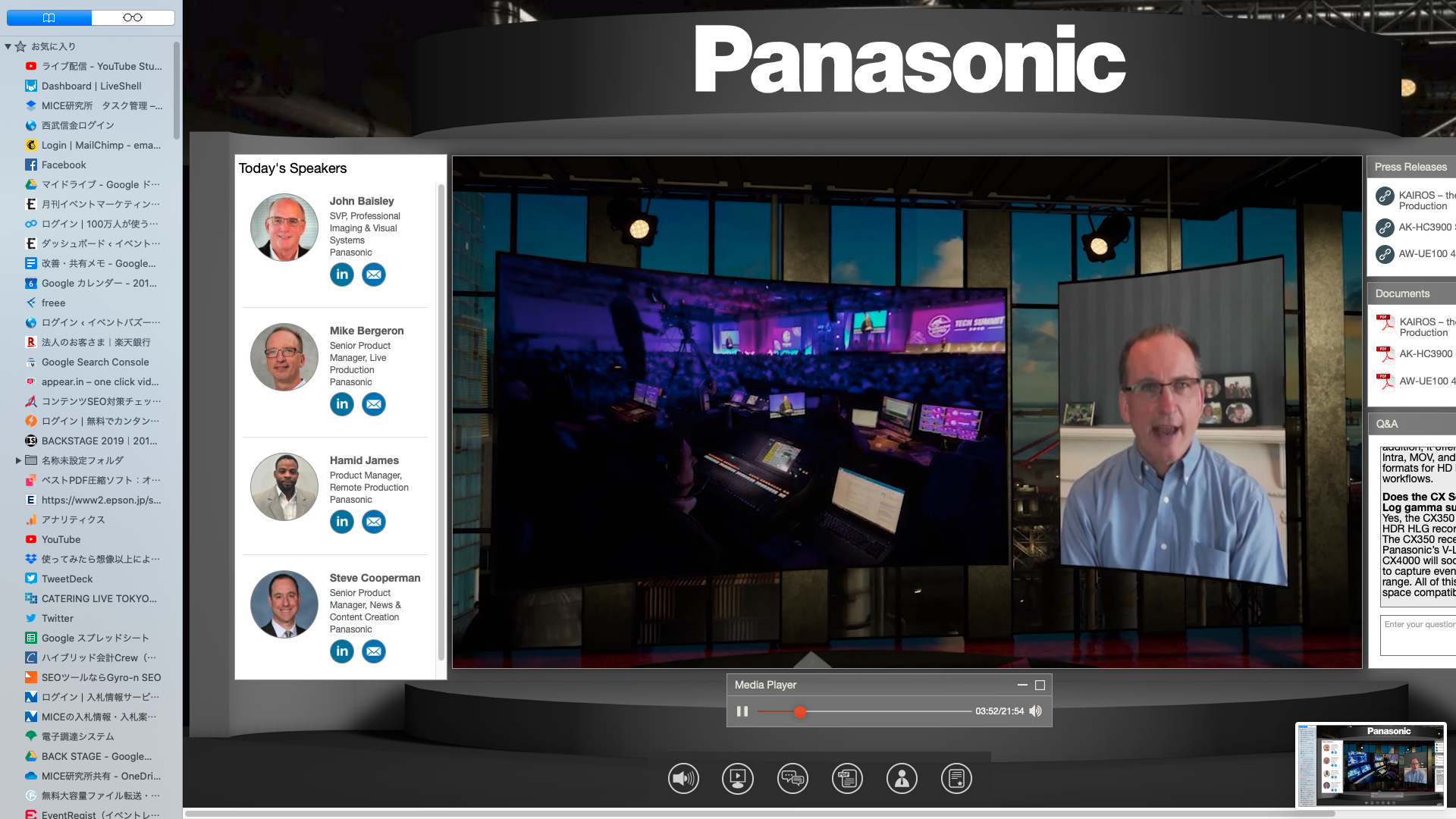
Task: Open the appear.in bookmark
Action: tap(92, 382)
